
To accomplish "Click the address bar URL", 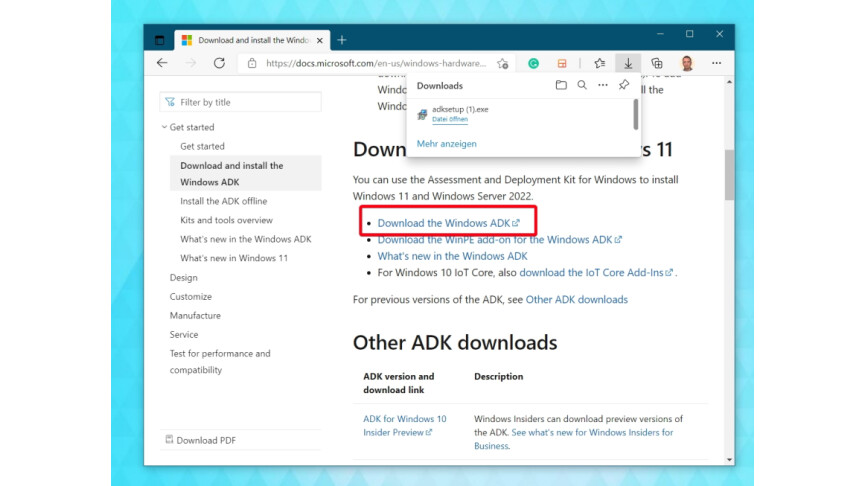I will pyautogui.click(x=376, y=63).
